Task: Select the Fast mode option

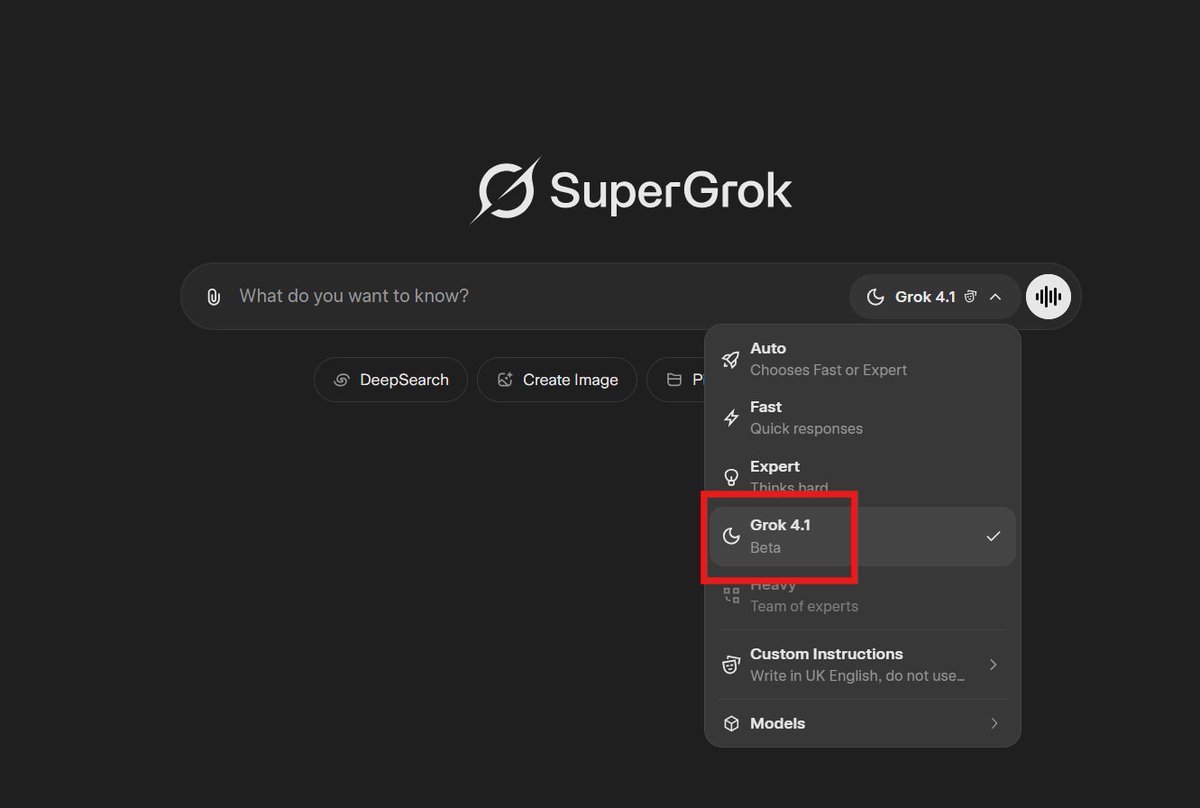Action: tap(862, 417)
